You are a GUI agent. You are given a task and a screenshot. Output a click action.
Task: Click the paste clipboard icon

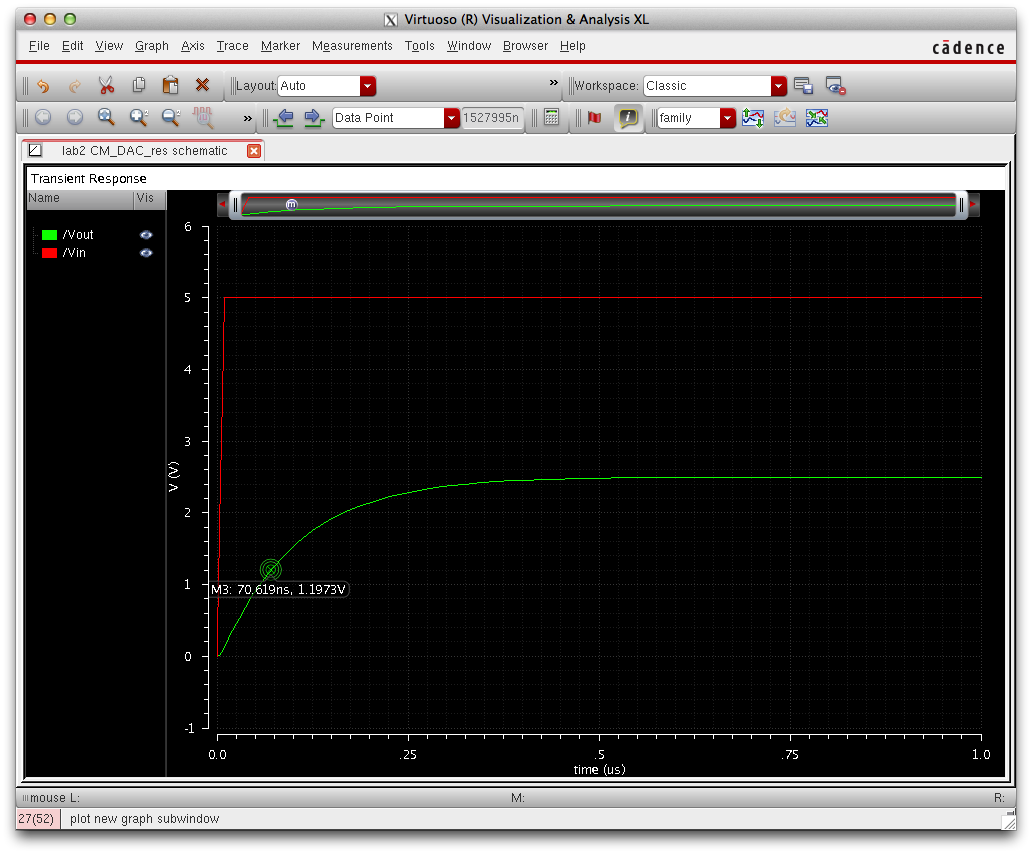click(x=170, y=86)
